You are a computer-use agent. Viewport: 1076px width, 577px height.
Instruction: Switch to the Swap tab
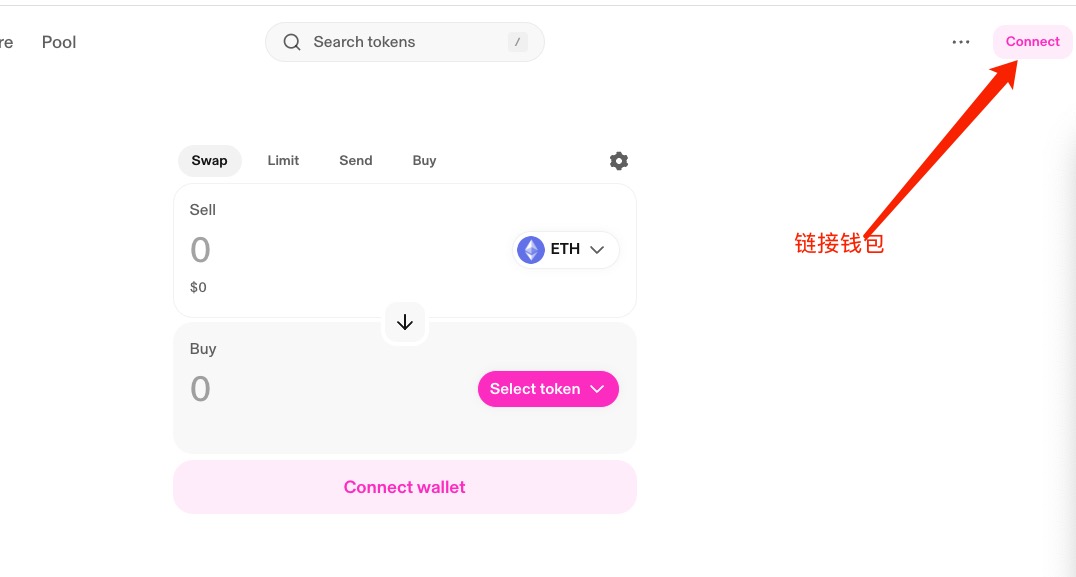coord(209,160)
